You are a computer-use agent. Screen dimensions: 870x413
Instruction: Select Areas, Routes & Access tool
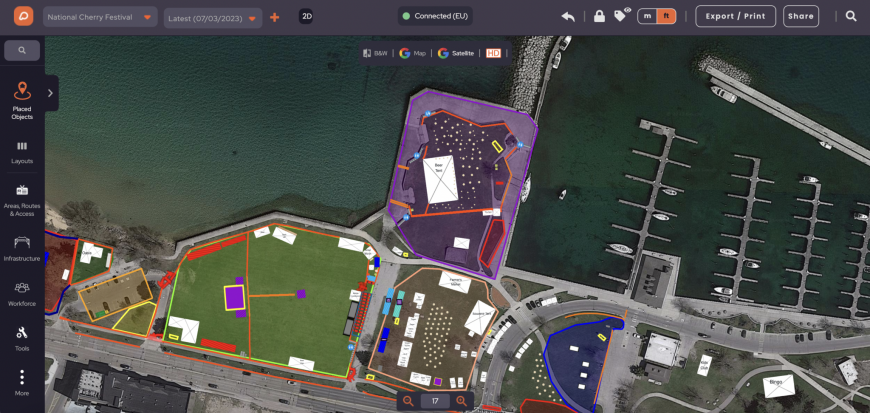coord(22,198)
